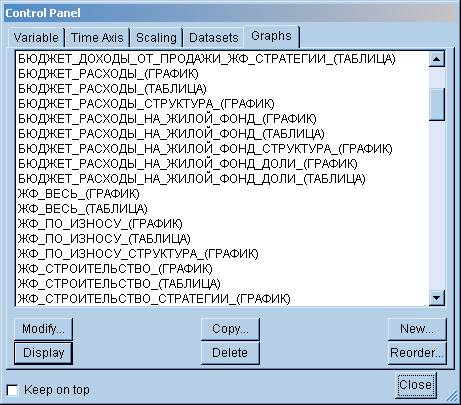This screenshot has width=461, height=405.
Task: Close the Control Panel with Close button
Action: coord(416,385)
